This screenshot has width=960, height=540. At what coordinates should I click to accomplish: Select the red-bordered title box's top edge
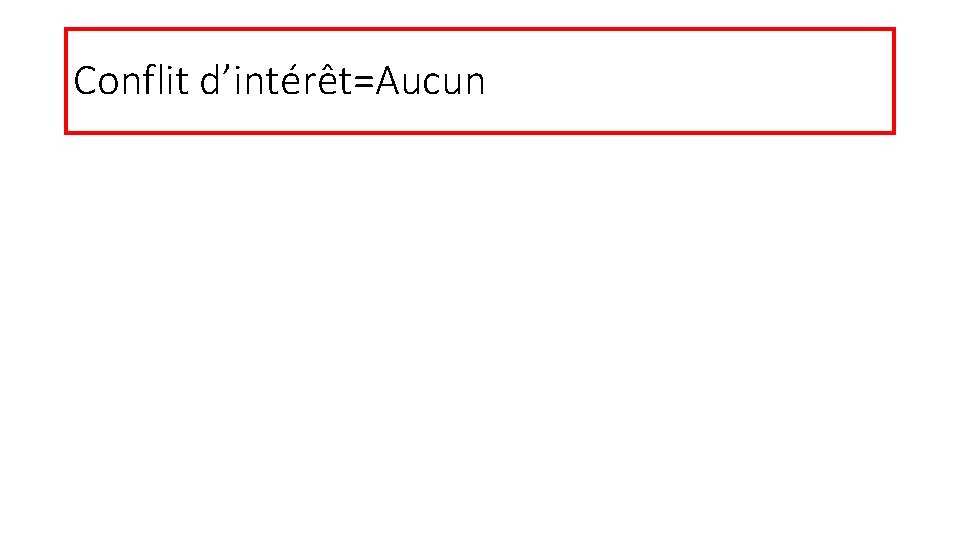(480, 30)
